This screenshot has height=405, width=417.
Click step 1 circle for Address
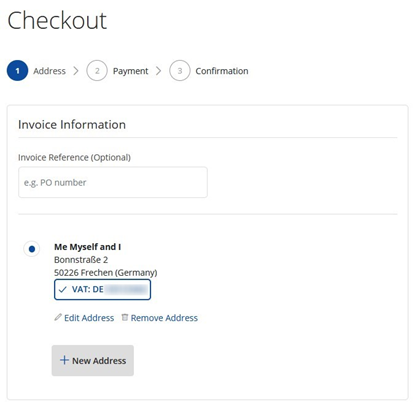(17, 71)
